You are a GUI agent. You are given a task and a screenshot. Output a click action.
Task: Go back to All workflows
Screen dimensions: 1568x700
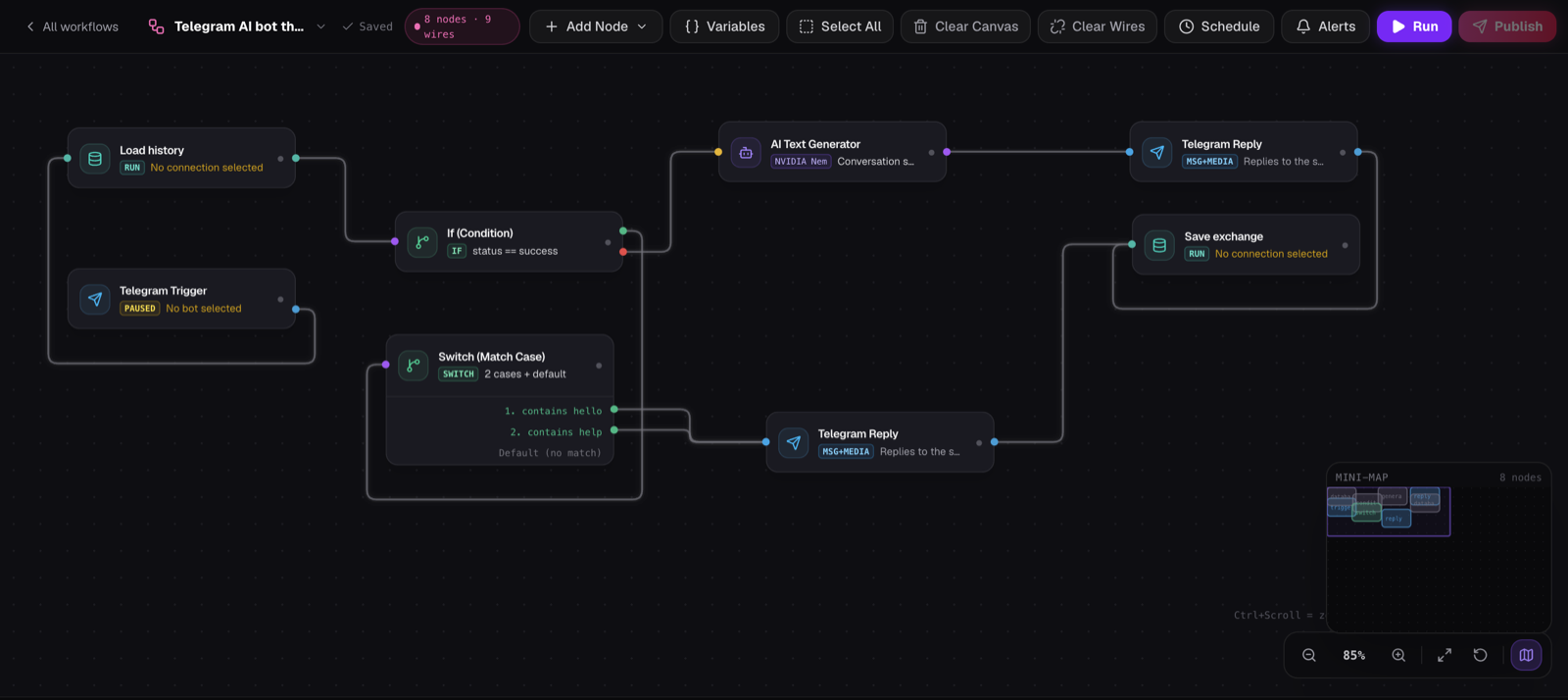click(73, 26)
